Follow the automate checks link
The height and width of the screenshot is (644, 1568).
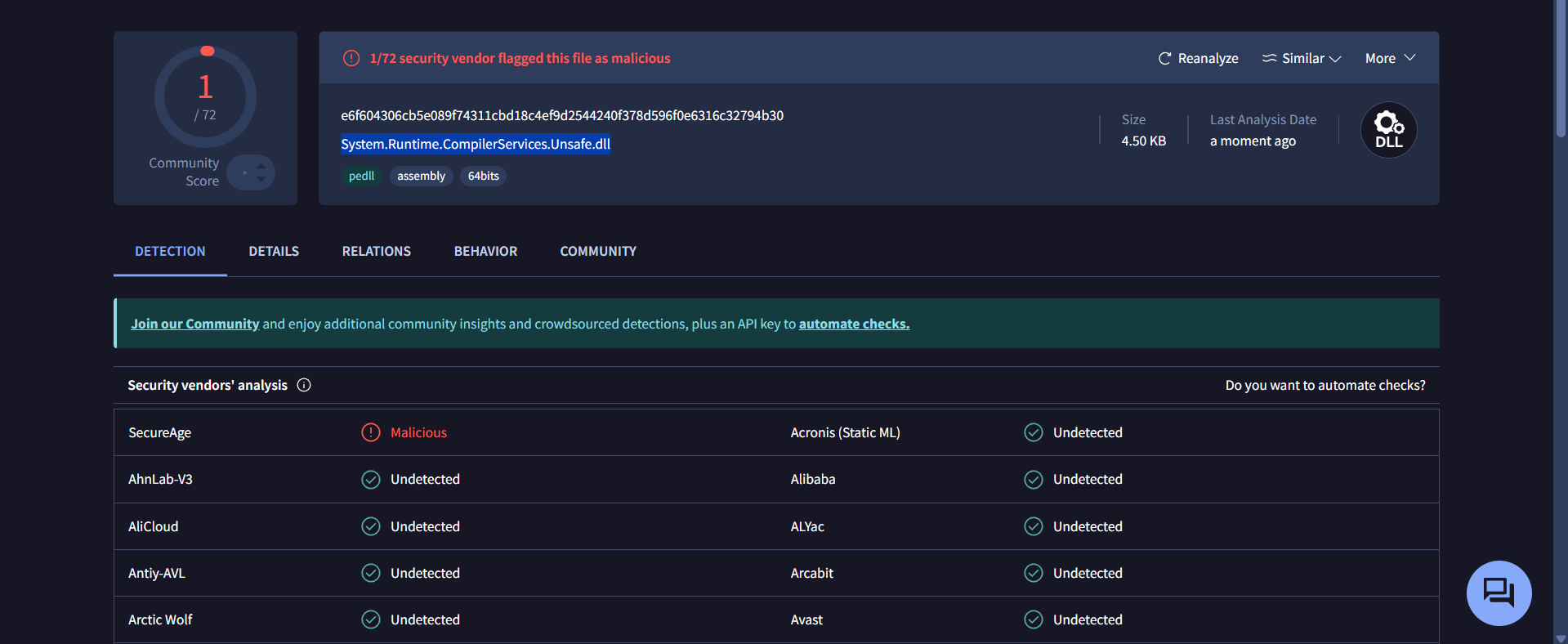pyautogui.click(x=854, y=324)
